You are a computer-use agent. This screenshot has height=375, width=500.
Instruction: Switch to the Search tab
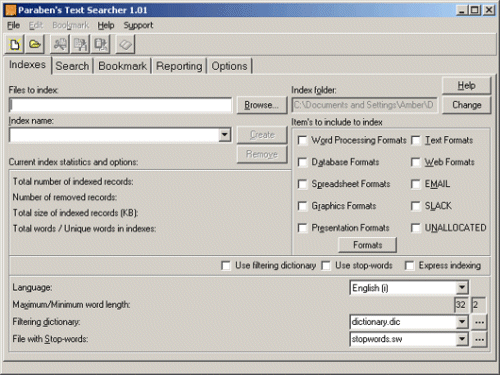pyautogui.click(x=72, y=66)
